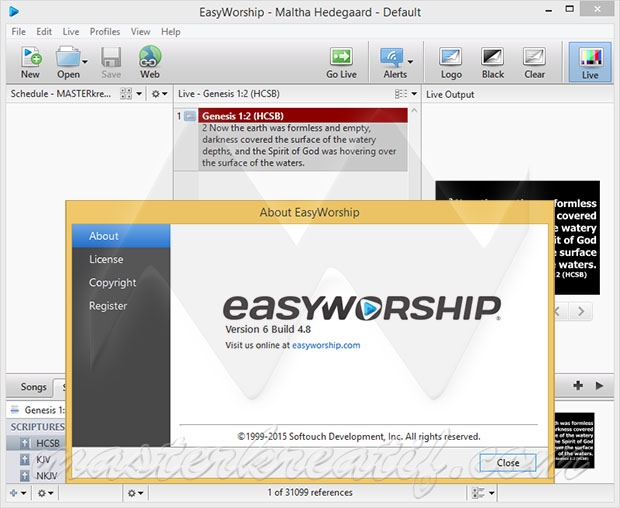This screenshot has height=508, width=620.
Task: Expand the Alerts dropdown arrow
Action: (410, 61)
